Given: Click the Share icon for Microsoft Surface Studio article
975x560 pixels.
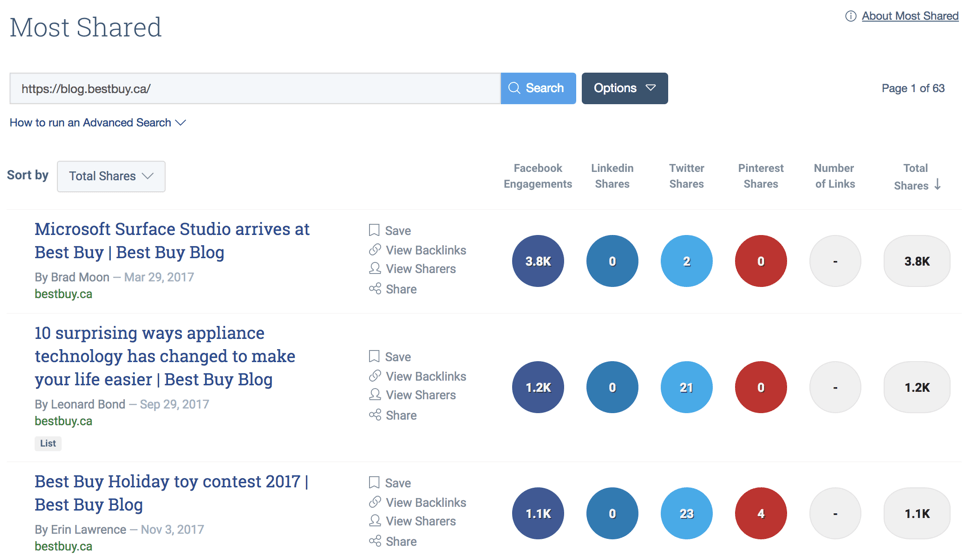Looking at the screenshot, I should click(375, 289).
